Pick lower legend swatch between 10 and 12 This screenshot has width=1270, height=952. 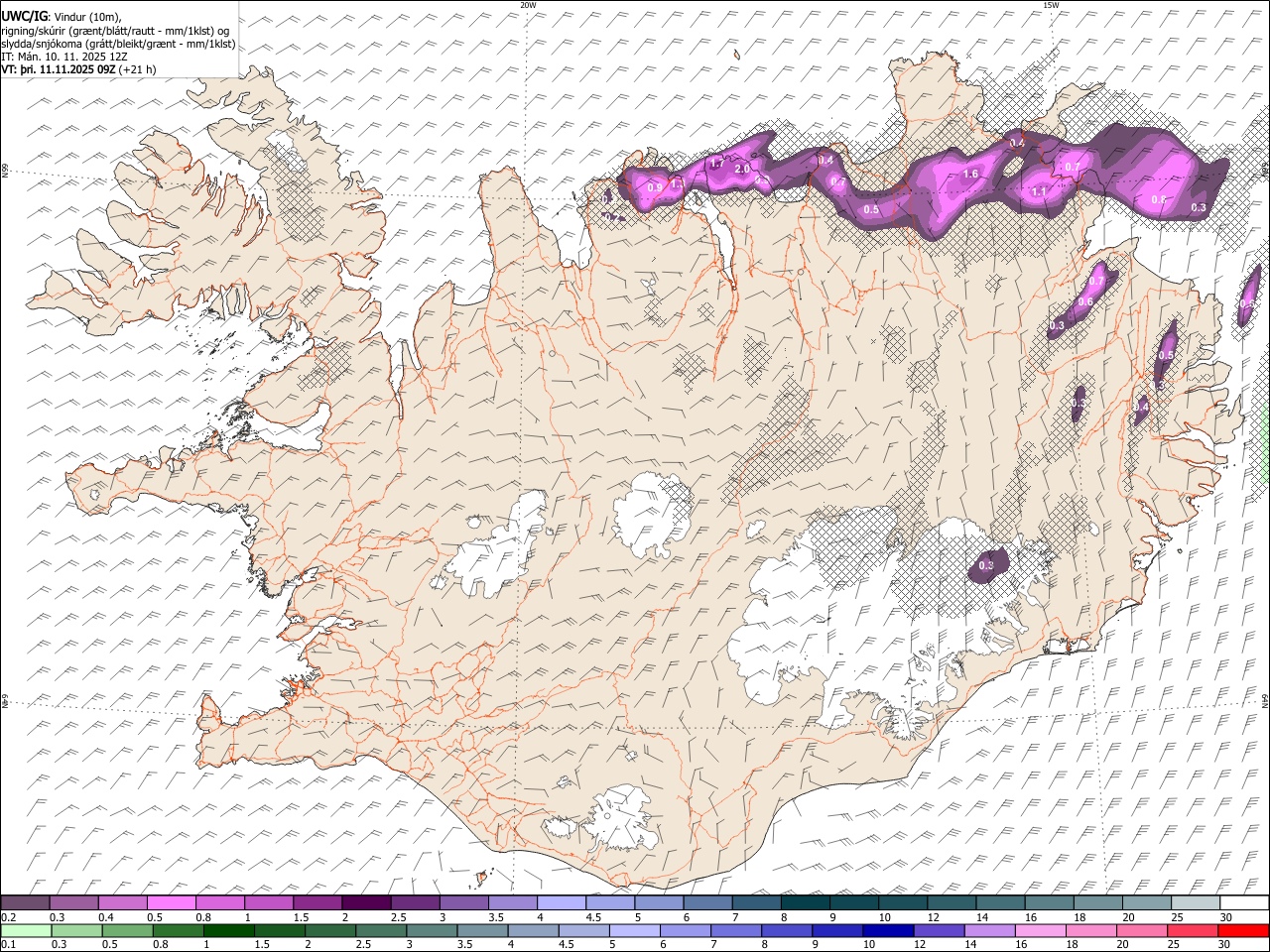click(x=890, y=930)
